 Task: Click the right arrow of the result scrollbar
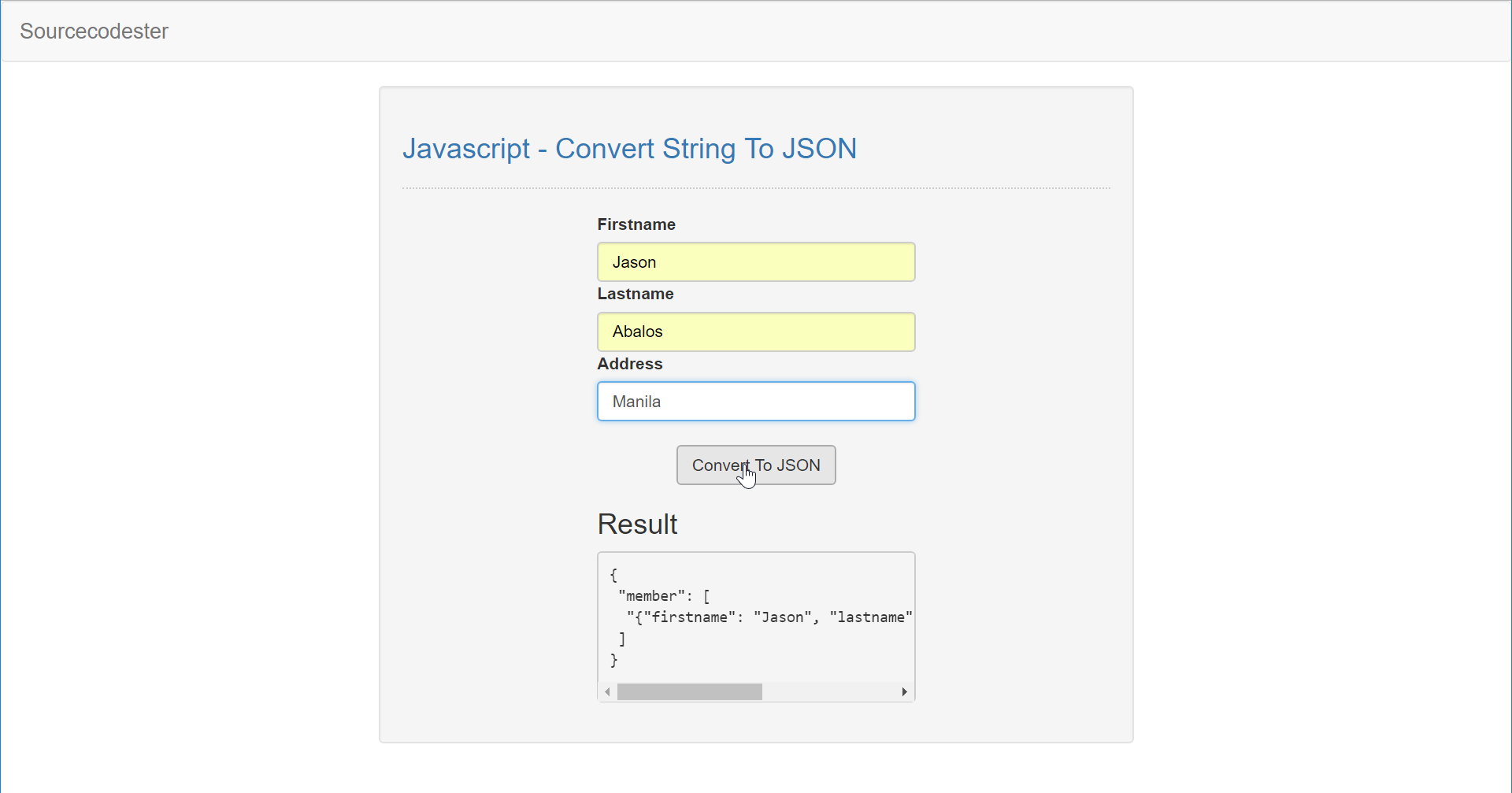904,691
